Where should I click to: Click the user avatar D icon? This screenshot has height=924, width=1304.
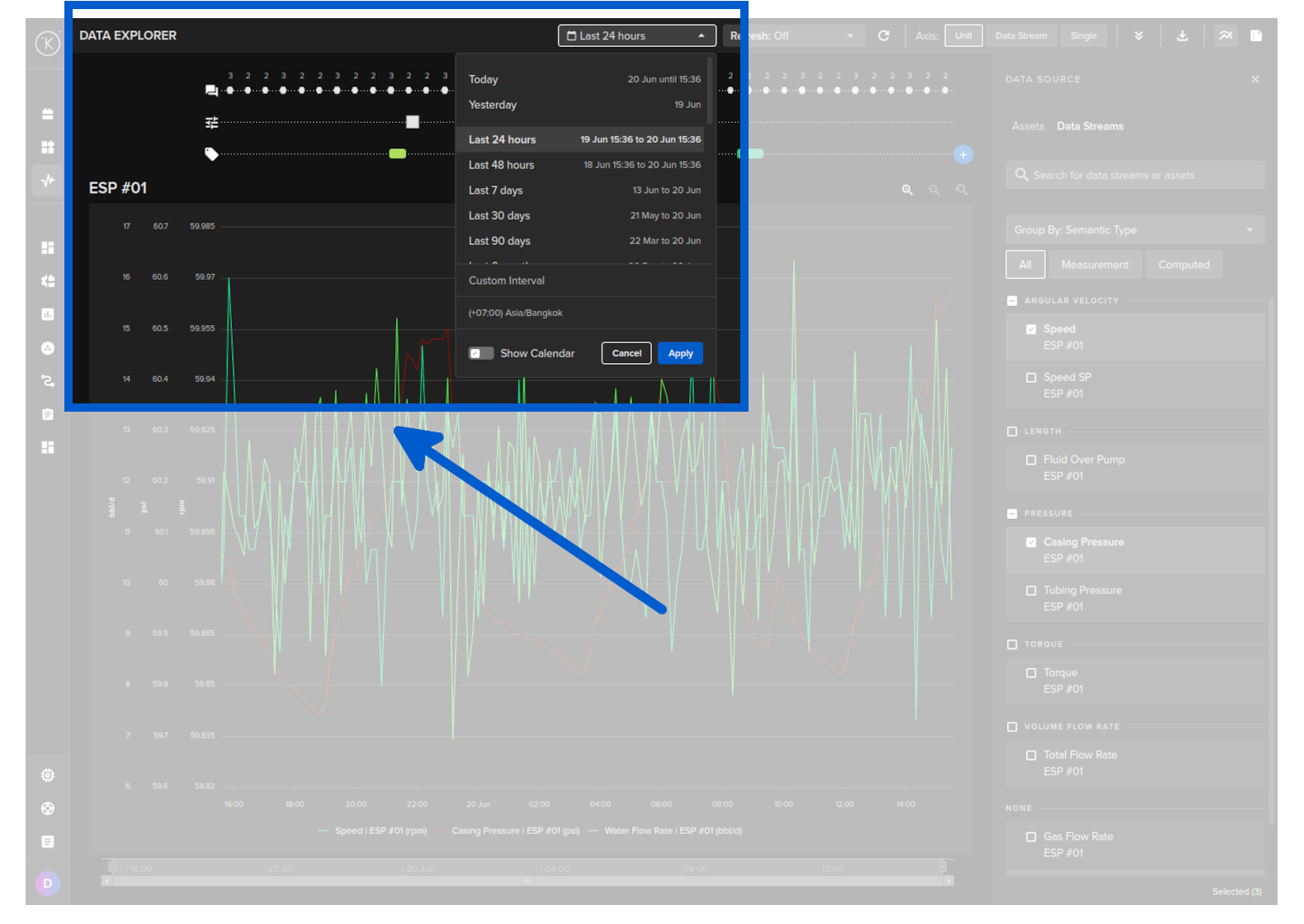(x=47, y=884)
